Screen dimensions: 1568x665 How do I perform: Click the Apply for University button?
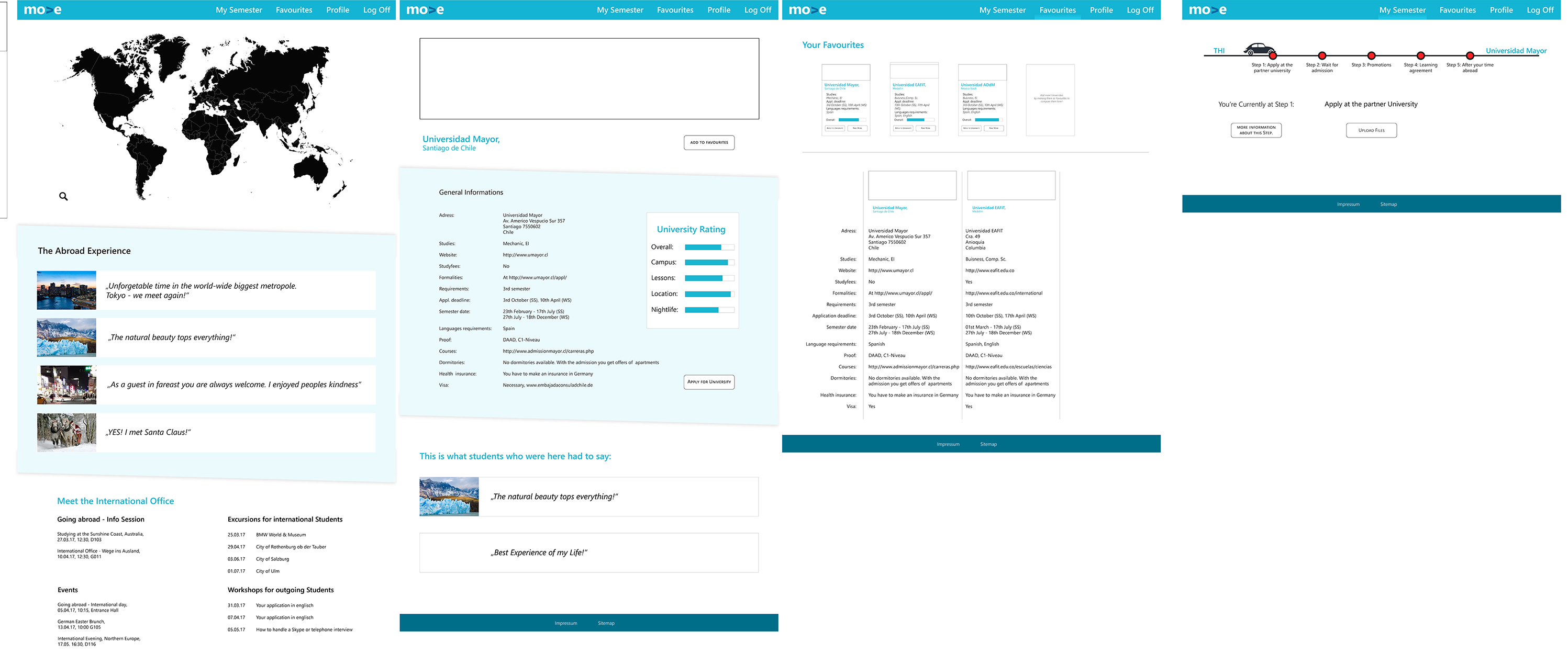click(710, 382)
